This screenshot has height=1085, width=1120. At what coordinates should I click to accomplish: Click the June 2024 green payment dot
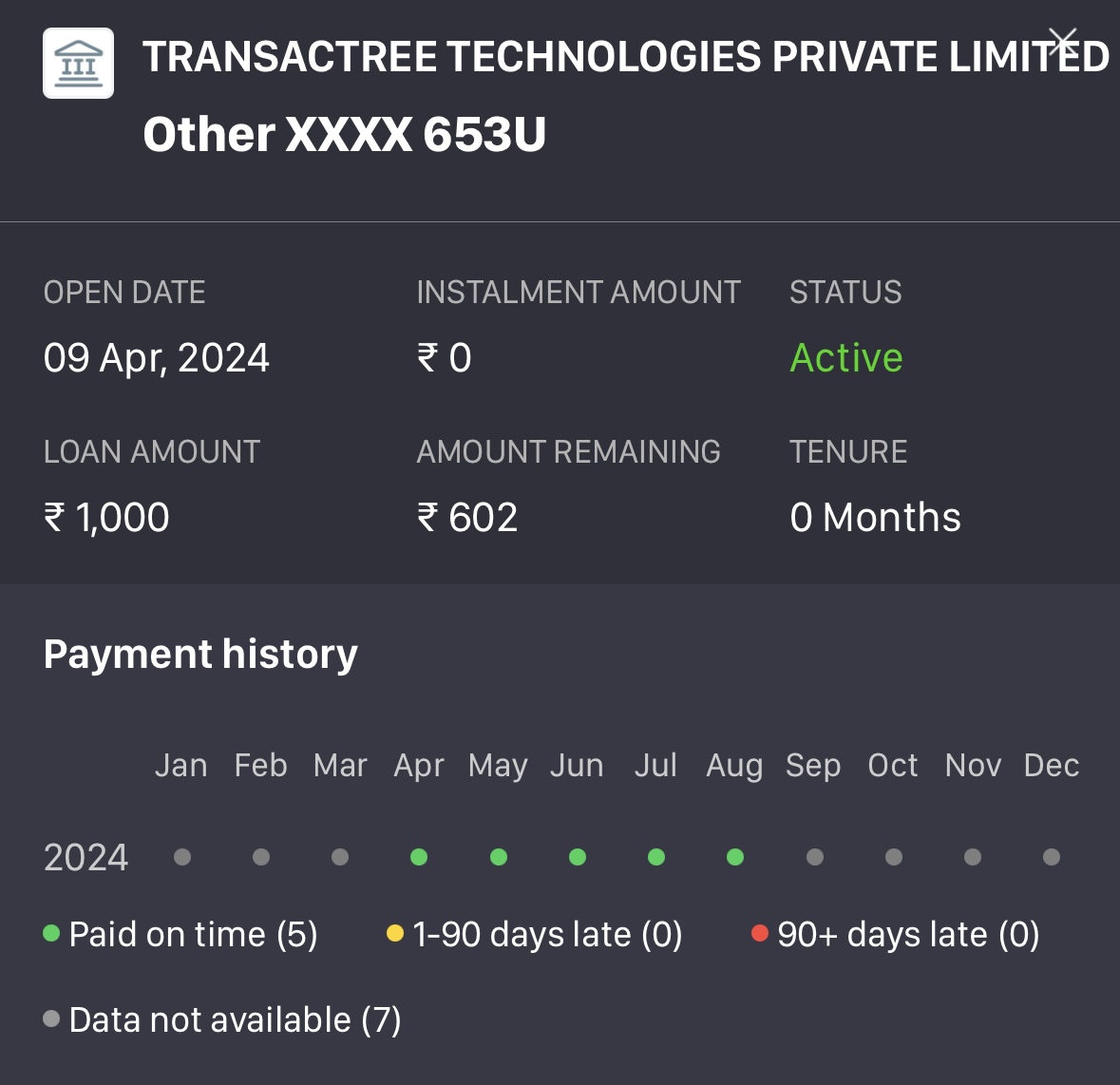[x=577, y=857]
